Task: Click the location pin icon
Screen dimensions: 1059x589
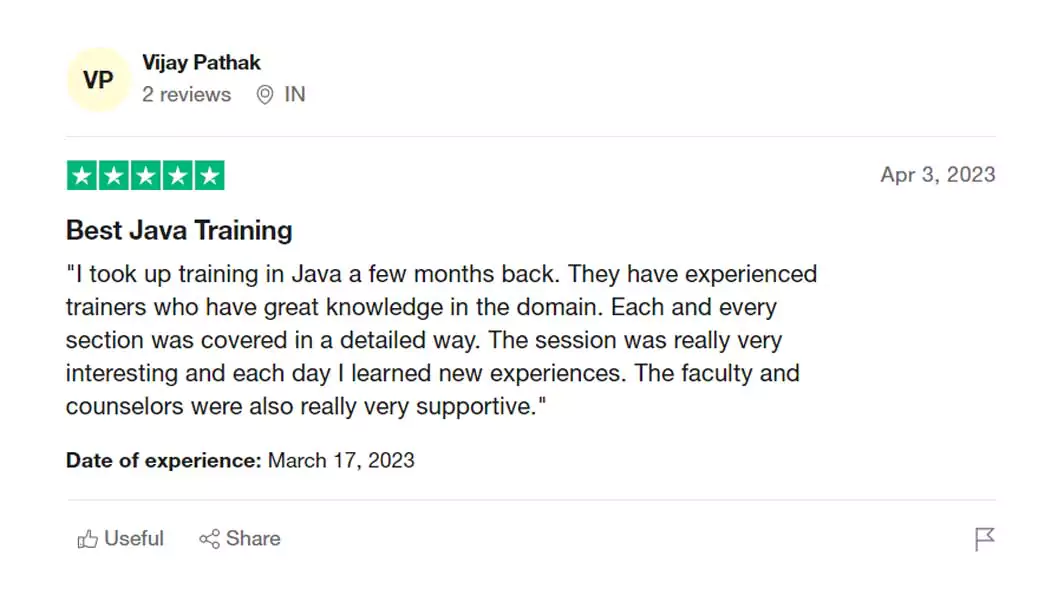Action: (265, 95)
